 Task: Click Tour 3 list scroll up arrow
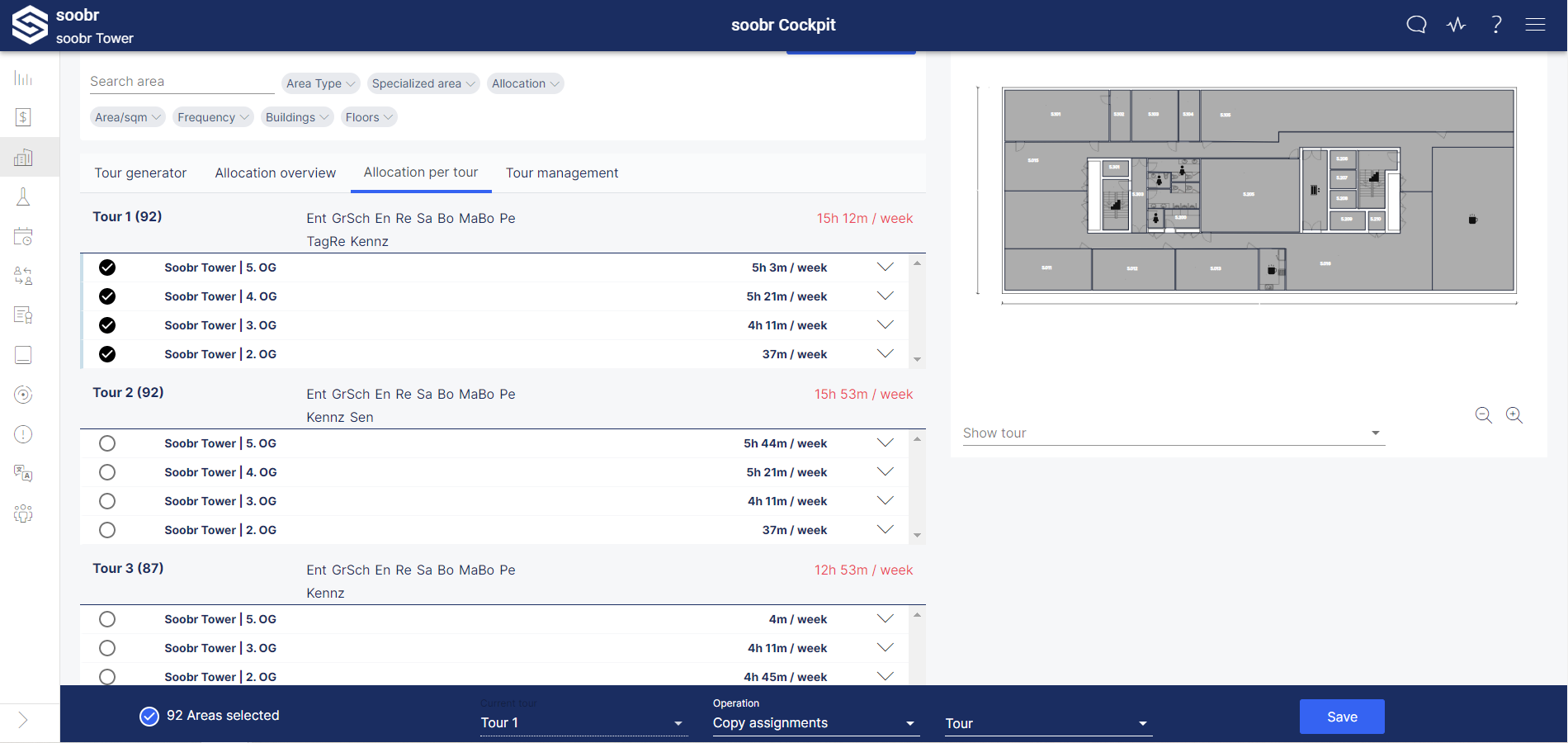(x=917, y=615)
